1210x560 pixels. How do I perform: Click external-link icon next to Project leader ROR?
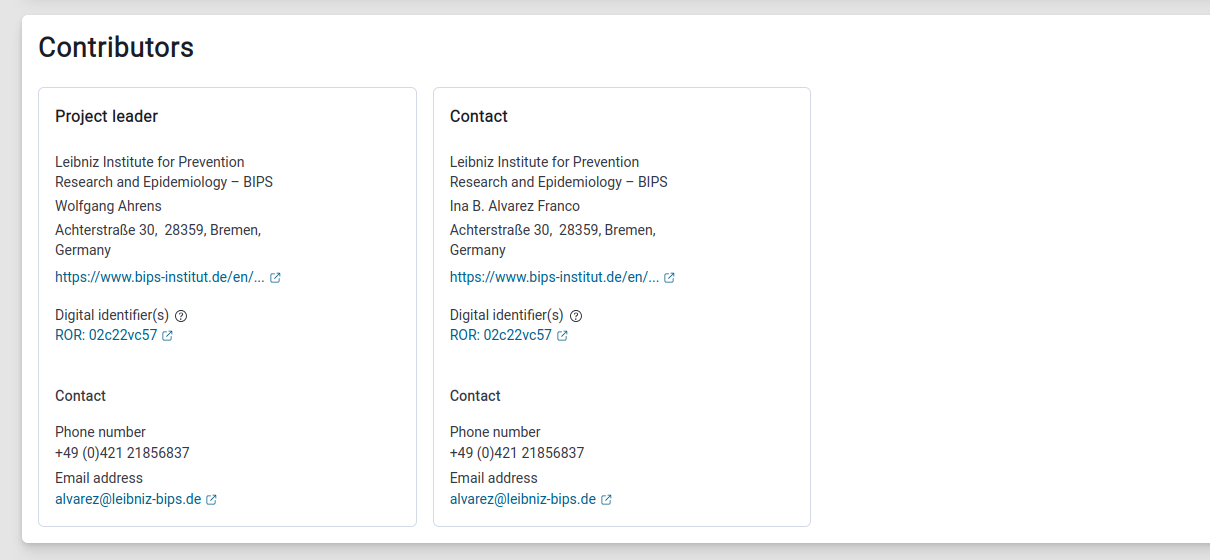(x=167, y=336)
